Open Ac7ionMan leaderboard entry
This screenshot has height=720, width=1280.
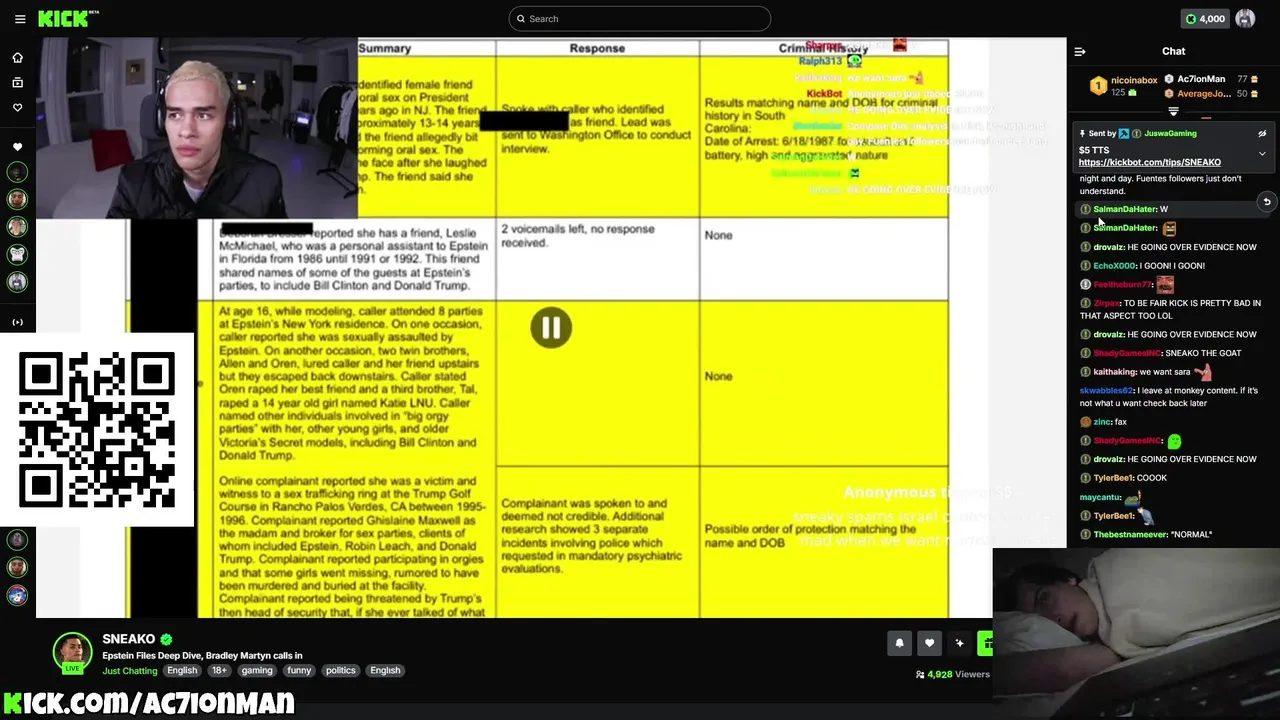[1212, 79]
